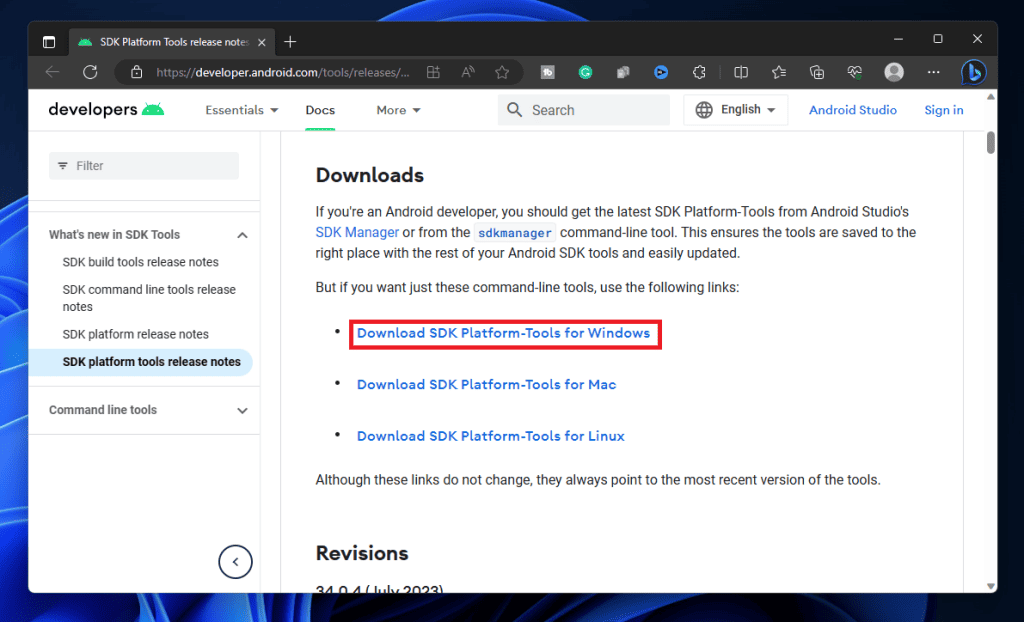The image size is (1024, 622).
Task: Add this page to favorites with the star
Action: 503,71
